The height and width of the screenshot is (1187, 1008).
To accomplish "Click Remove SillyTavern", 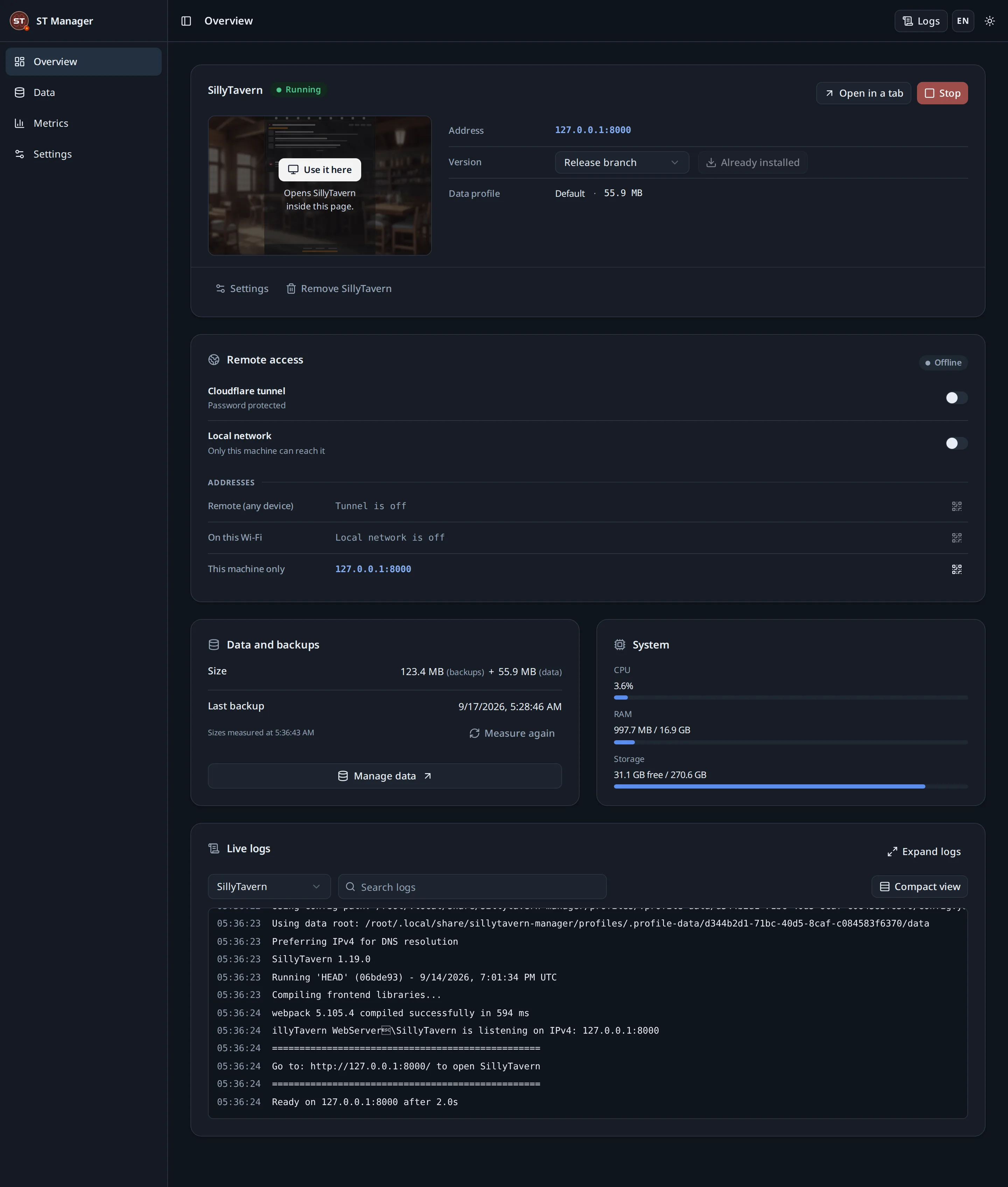I will [339, 289].
